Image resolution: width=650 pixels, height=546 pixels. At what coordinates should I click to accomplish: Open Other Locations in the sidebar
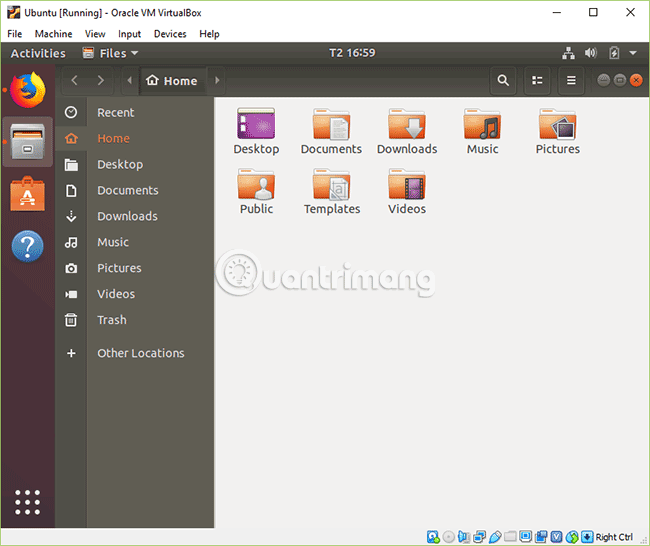click(135, 353)
